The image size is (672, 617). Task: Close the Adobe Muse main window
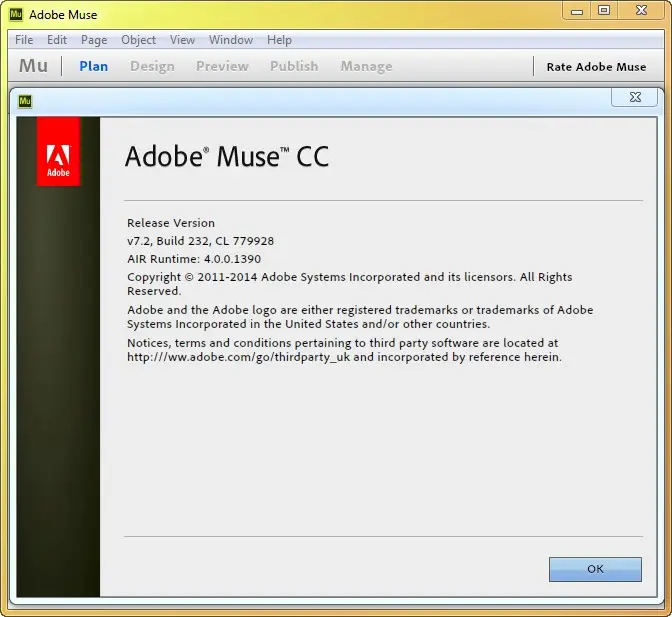pos(641,10)
